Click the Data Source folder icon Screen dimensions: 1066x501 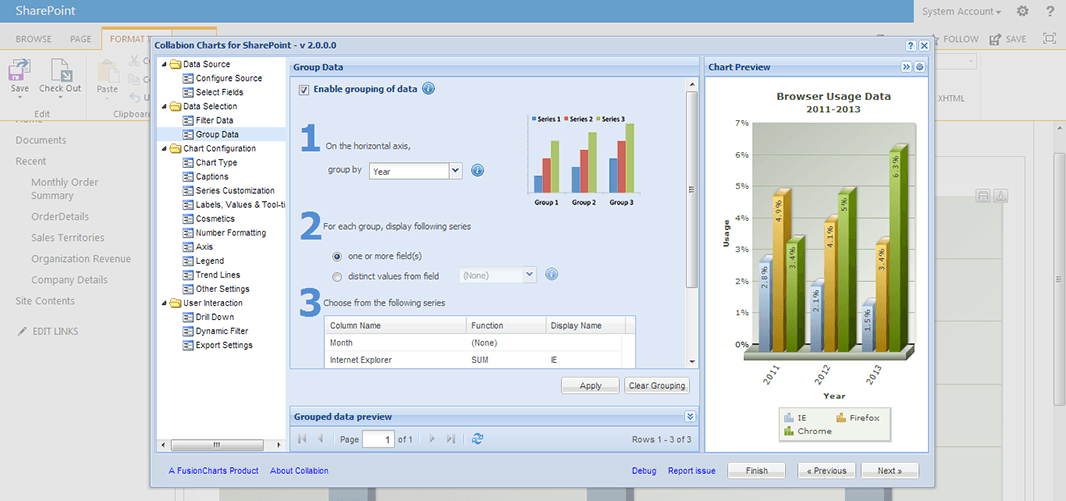[175, 64]
